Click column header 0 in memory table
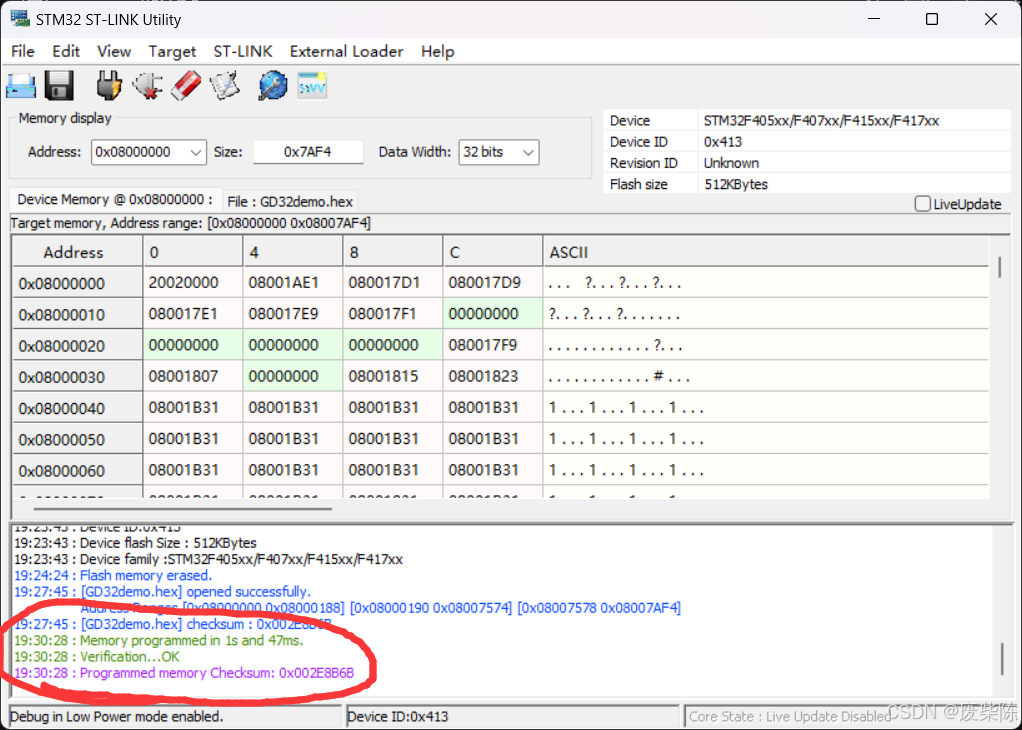Viewport: 1022px width, 730px height. [x=193, y=252]
